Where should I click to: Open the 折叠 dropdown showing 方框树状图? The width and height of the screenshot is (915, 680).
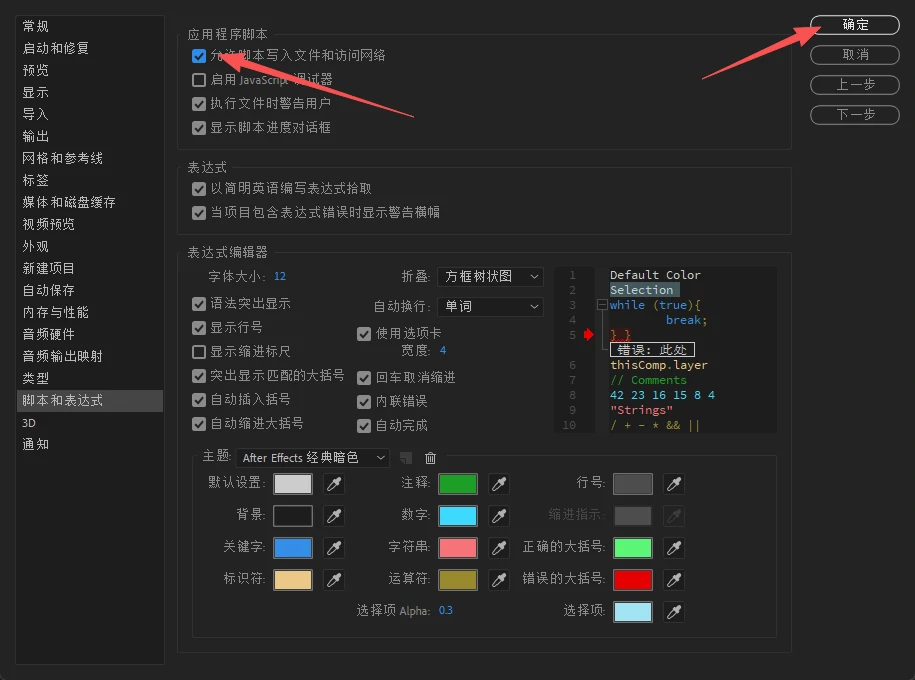[x=490, y=277]
